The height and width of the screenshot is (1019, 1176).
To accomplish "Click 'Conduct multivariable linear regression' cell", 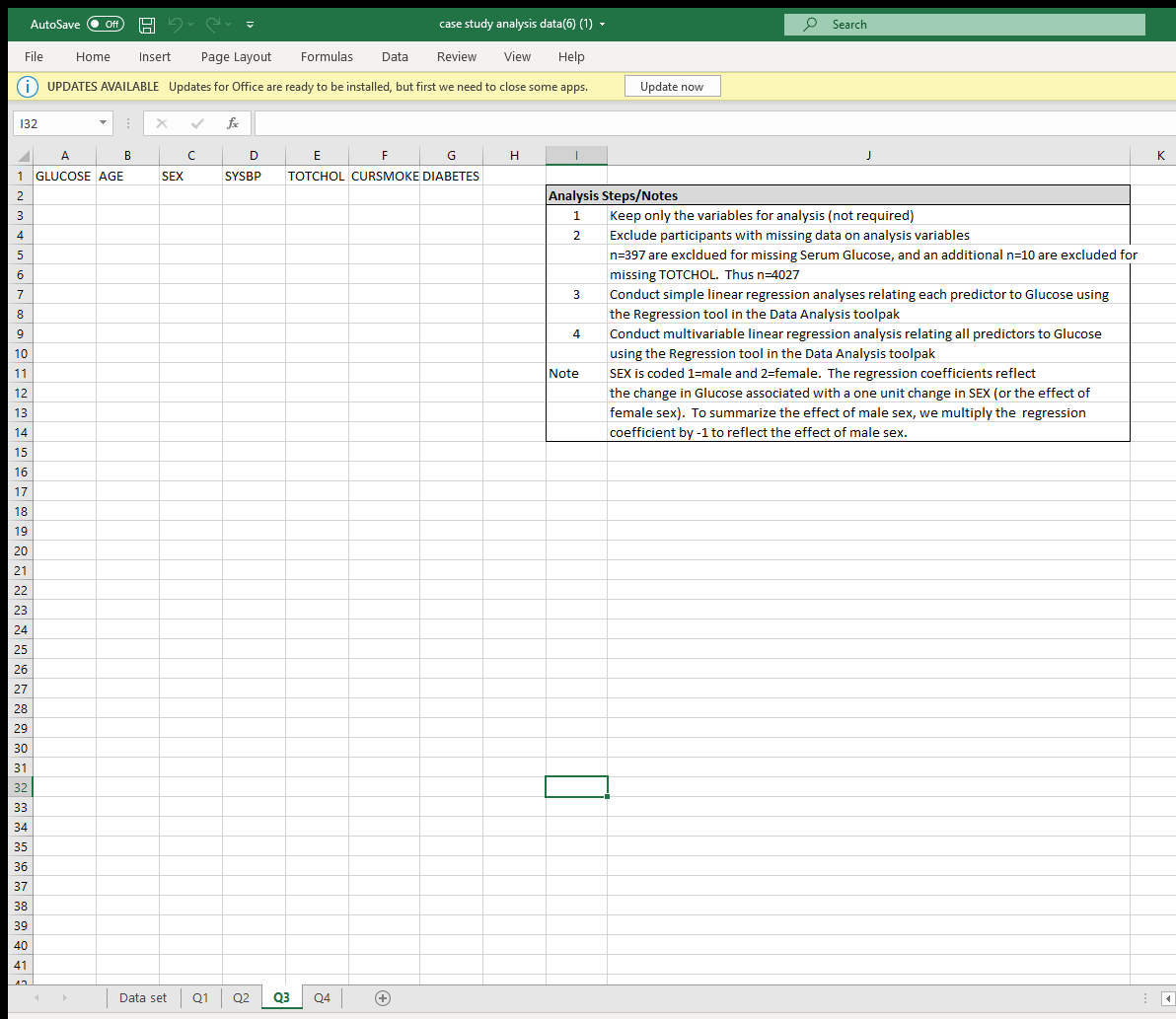I will tap(868, 333).
